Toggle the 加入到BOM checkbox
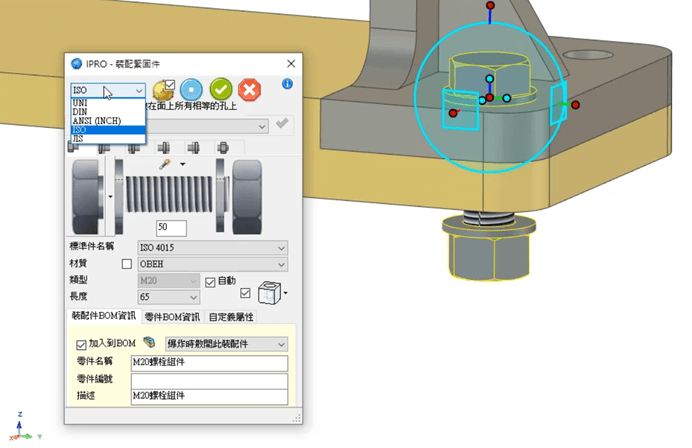Screen dimensions: 692x448 click(x=81, y=344)
